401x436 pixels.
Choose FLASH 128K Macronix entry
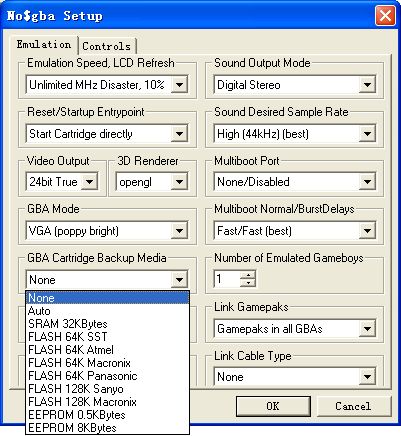point(107,402)
